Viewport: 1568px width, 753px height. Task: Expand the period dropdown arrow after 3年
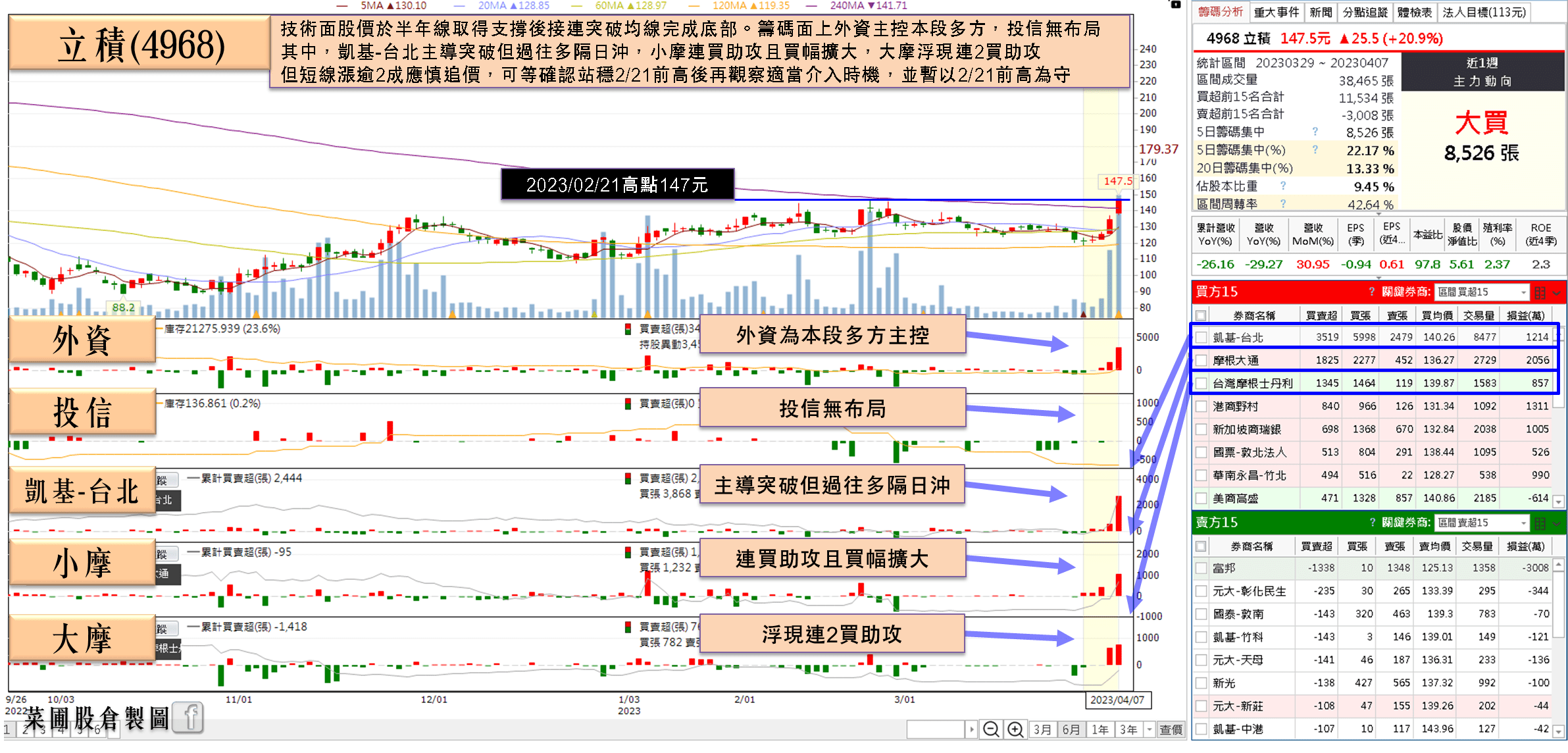(x=1150, y=729)
